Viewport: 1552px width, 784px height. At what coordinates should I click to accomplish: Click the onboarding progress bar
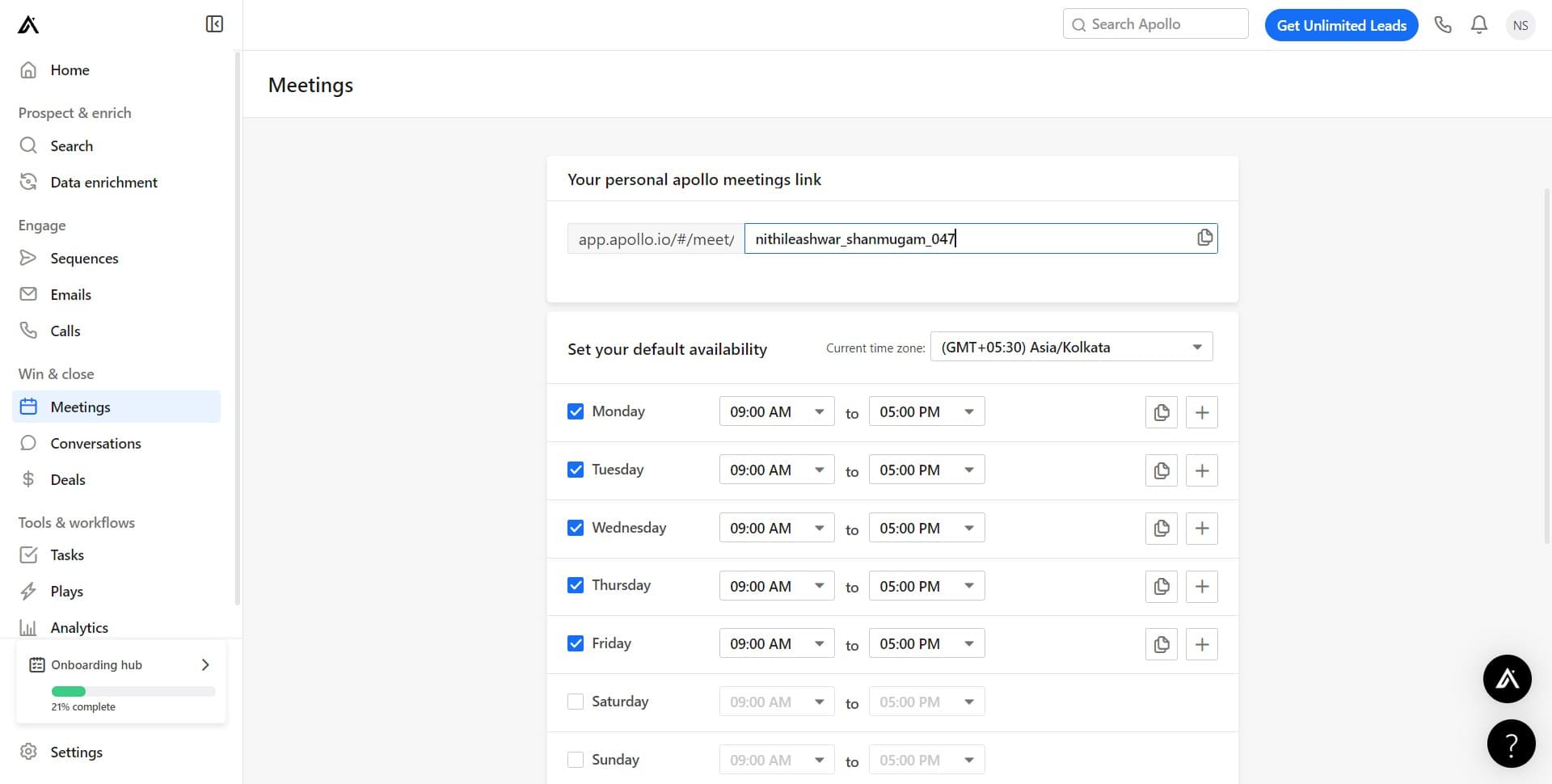tap(133, 691)
